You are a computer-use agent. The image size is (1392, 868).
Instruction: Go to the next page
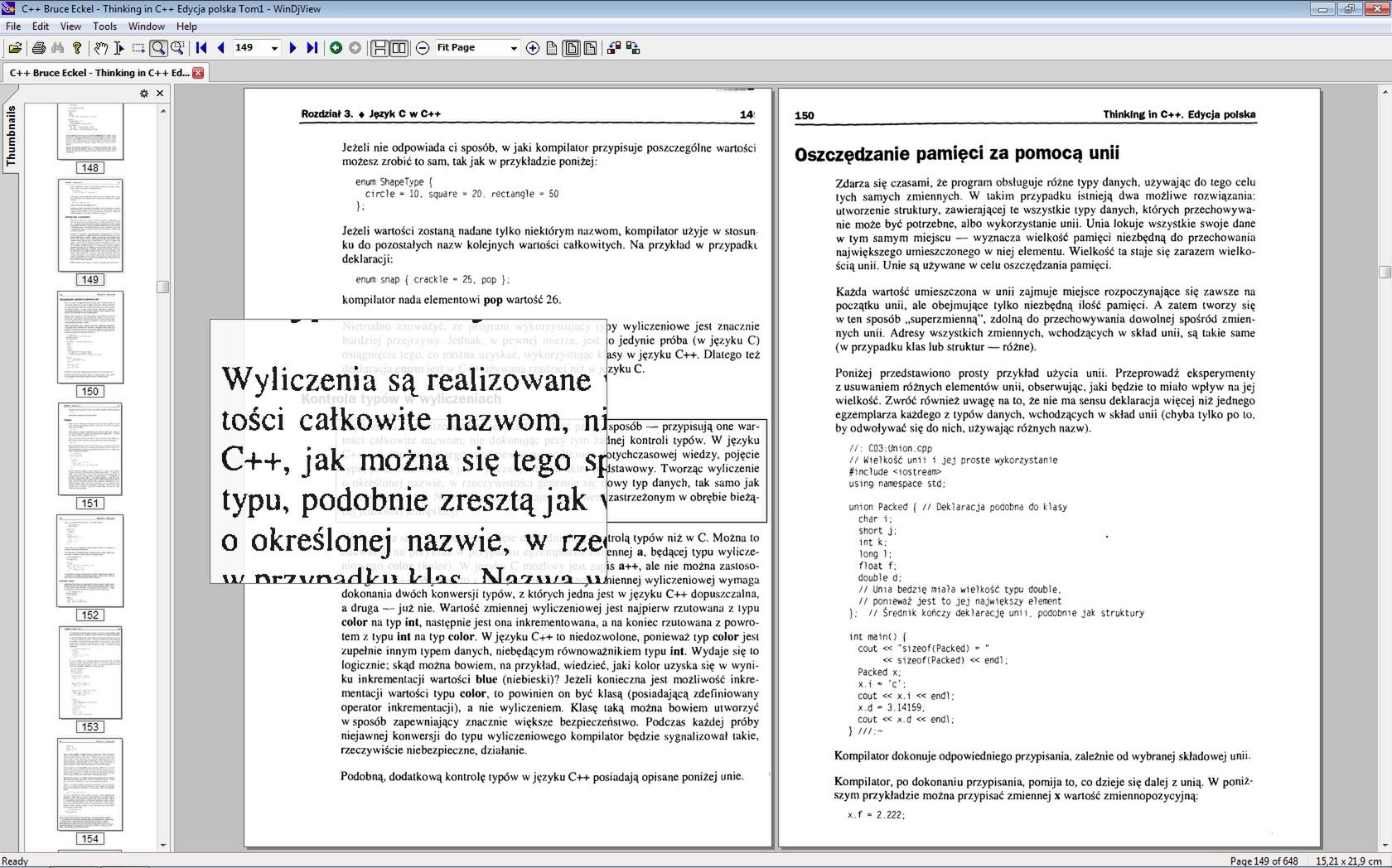click(x=292, y=48)
